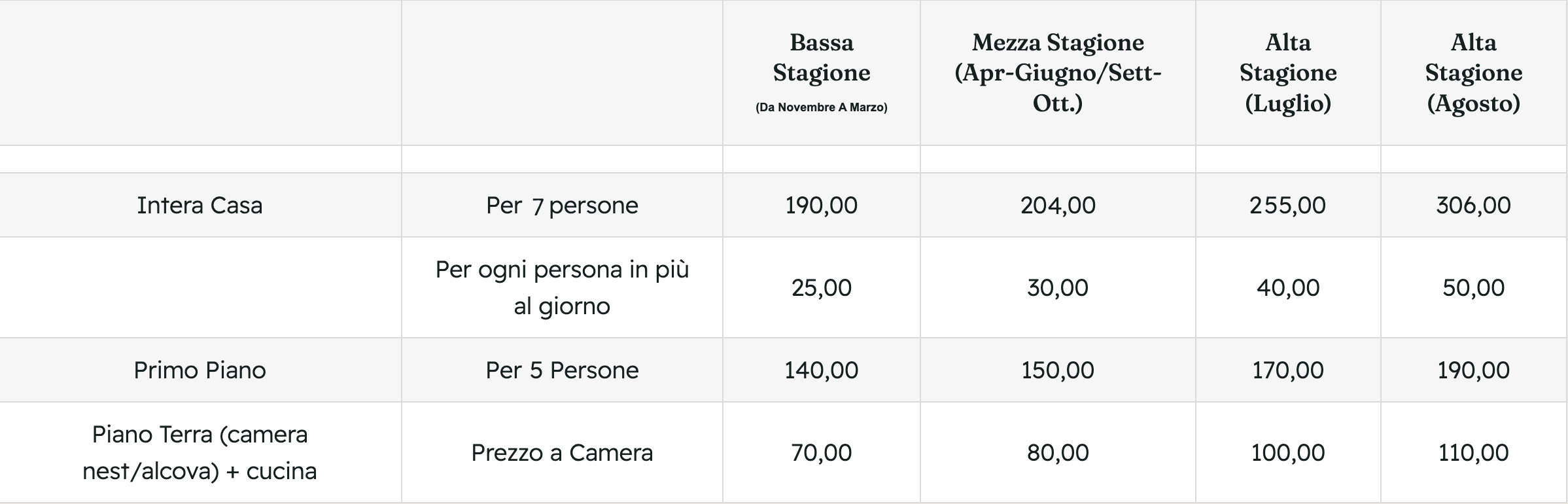Click the 110,00 Agosto room price

coord(1473,453)
